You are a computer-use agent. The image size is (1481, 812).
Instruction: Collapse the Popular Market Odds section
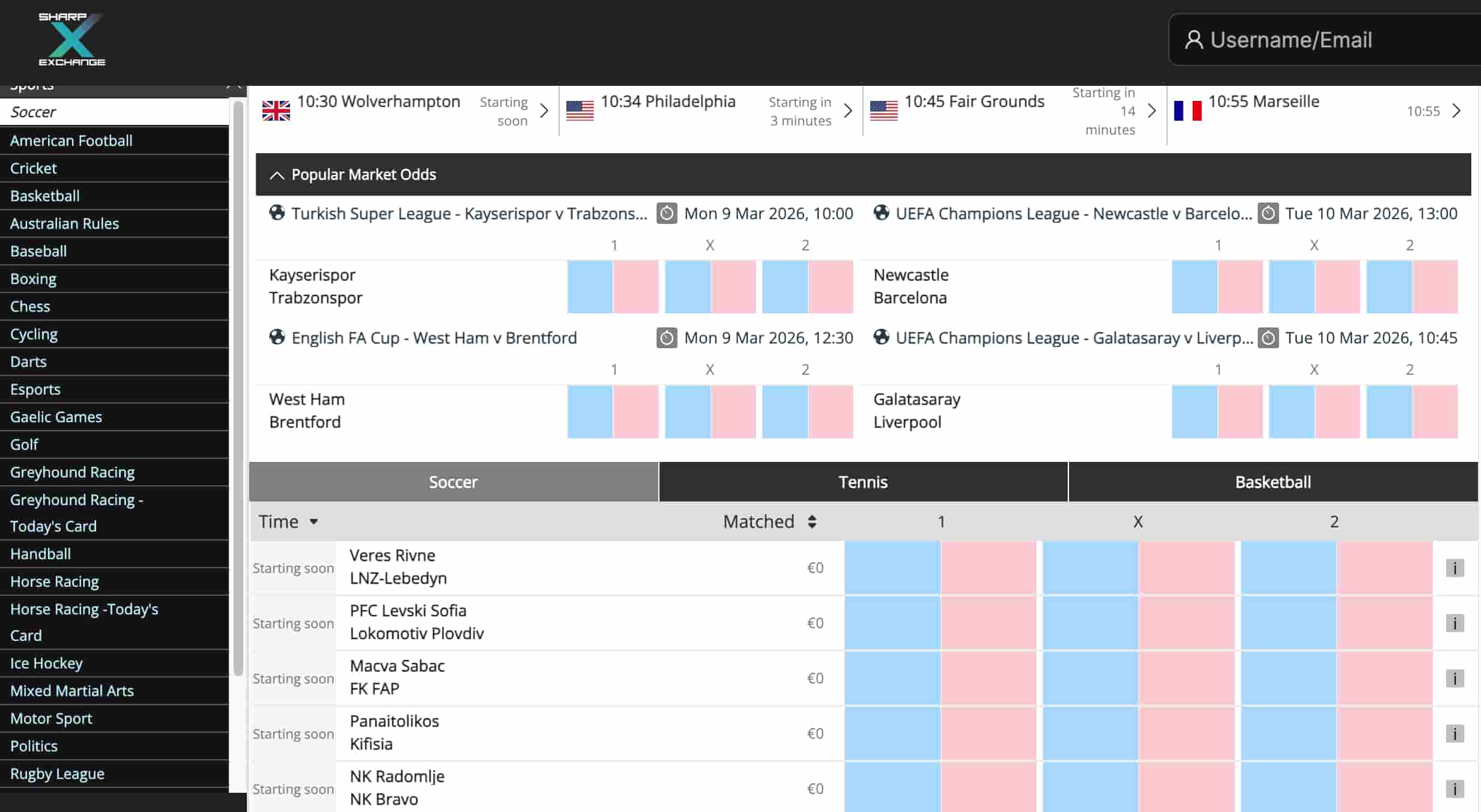pos(277,175)
